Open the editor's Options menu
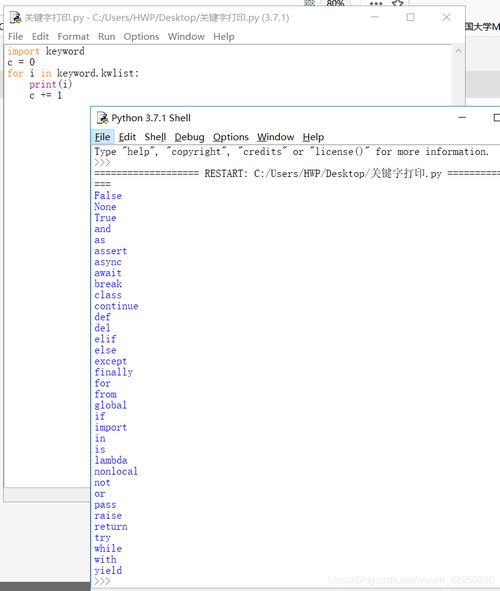The image size is (500, 591). click(x=141, y=37)
